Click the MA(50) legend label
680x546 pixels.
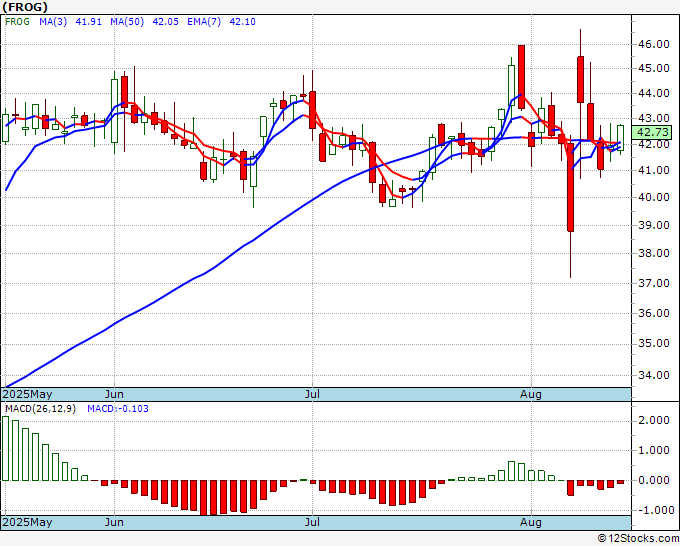(x=127, y=22)
